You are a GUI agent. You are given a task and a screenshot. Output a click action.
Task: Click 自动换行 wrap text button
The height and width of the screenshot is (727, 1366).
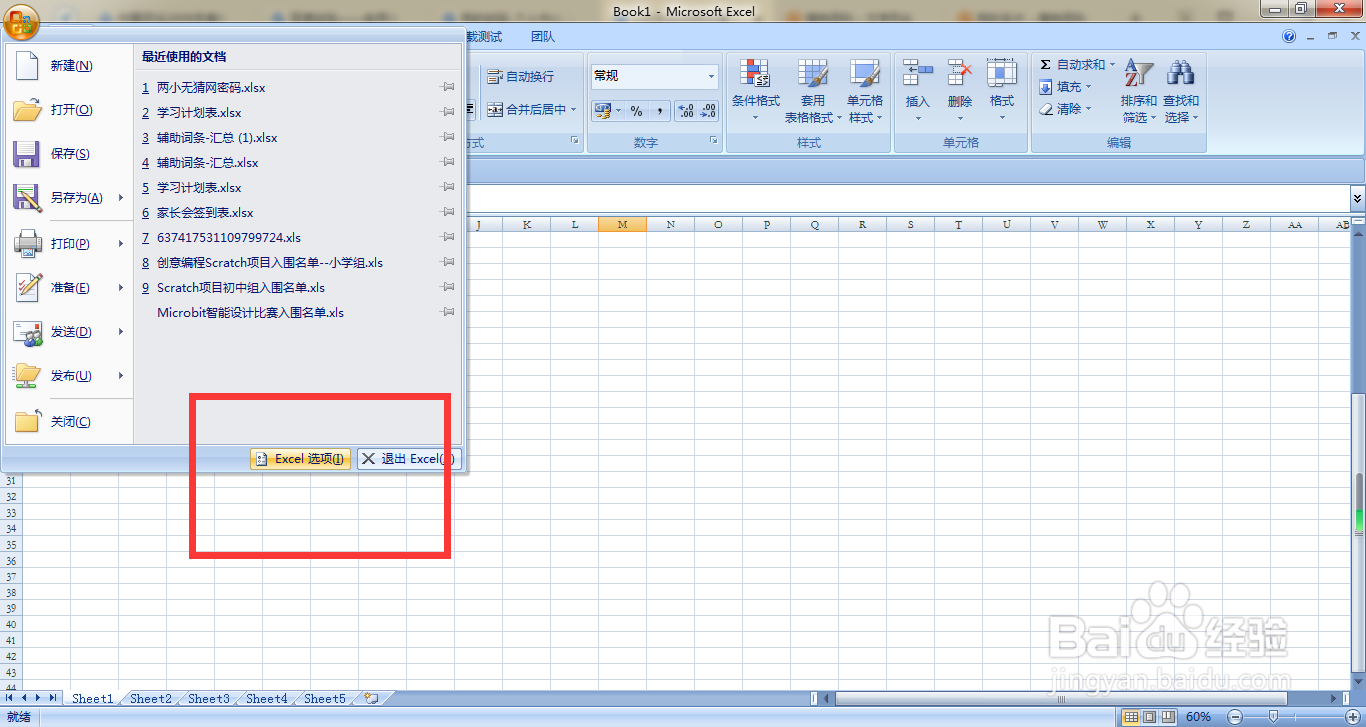[520, 77]
